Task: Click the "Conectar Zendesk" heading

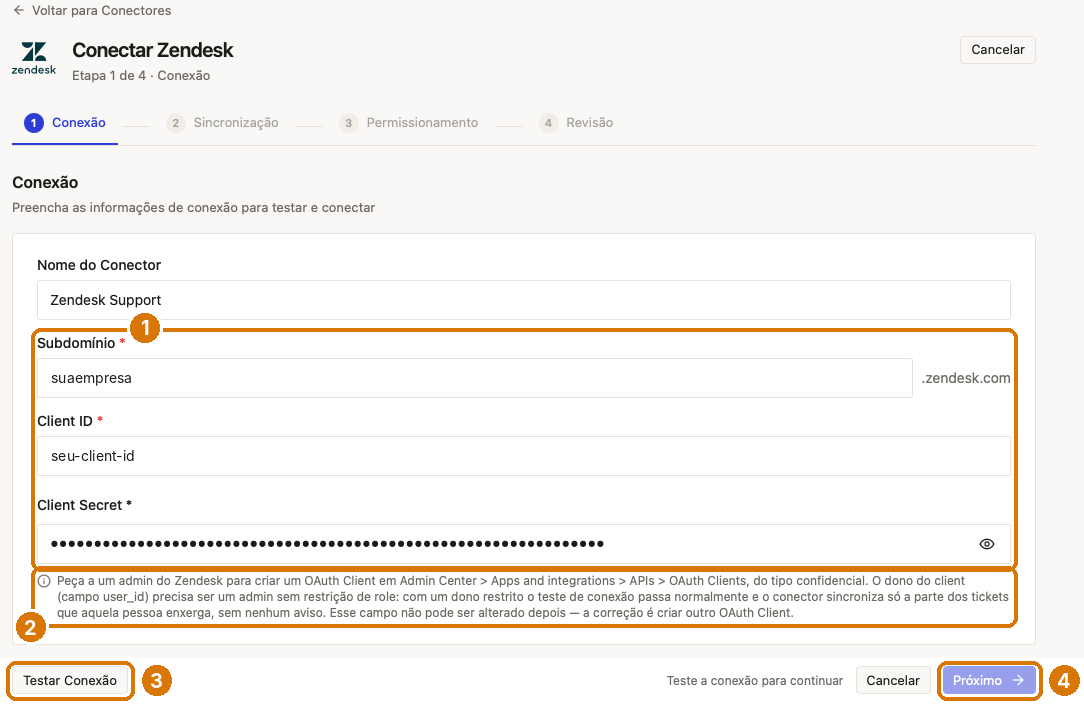Action: pos(153,50)
